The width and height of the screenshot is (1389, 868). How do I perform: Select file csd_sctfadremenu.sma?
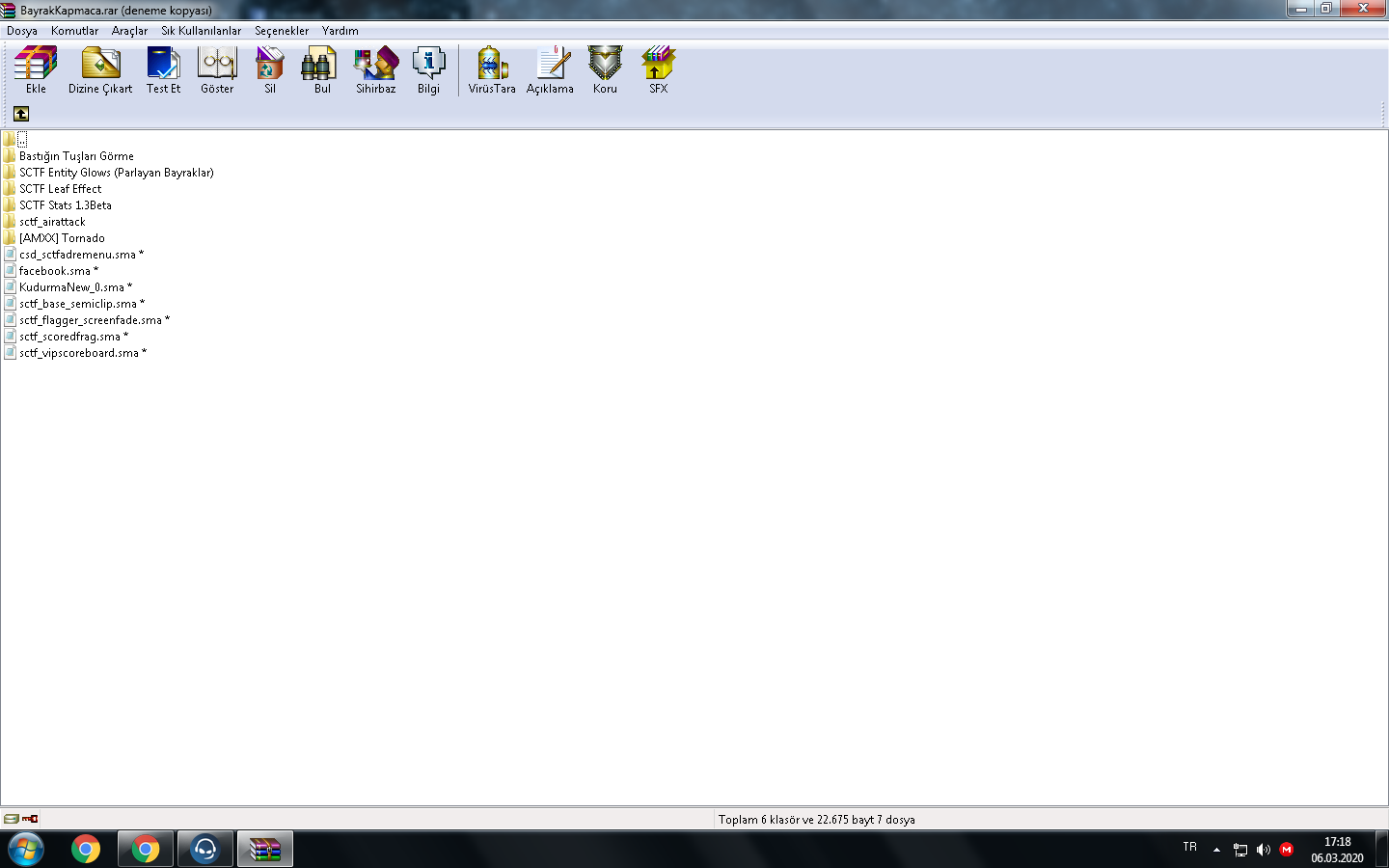81,255
